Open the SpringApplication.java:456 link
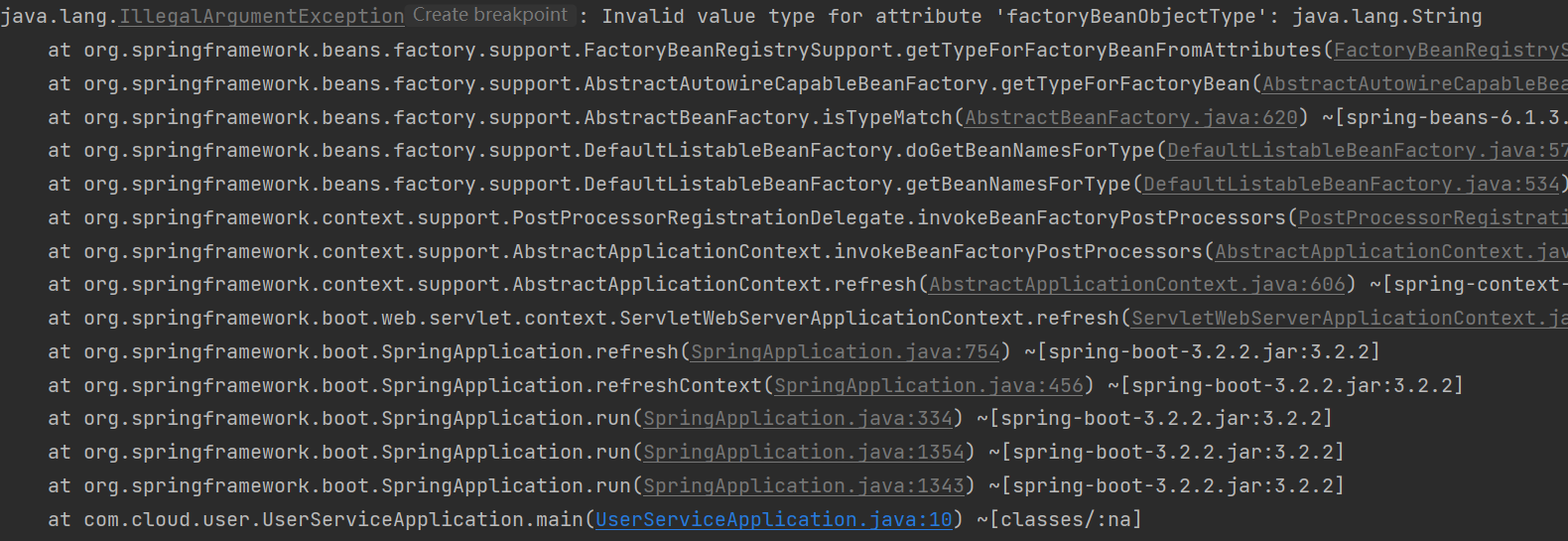Viewport: 1568px width, 541px height. tap(929, 386)
